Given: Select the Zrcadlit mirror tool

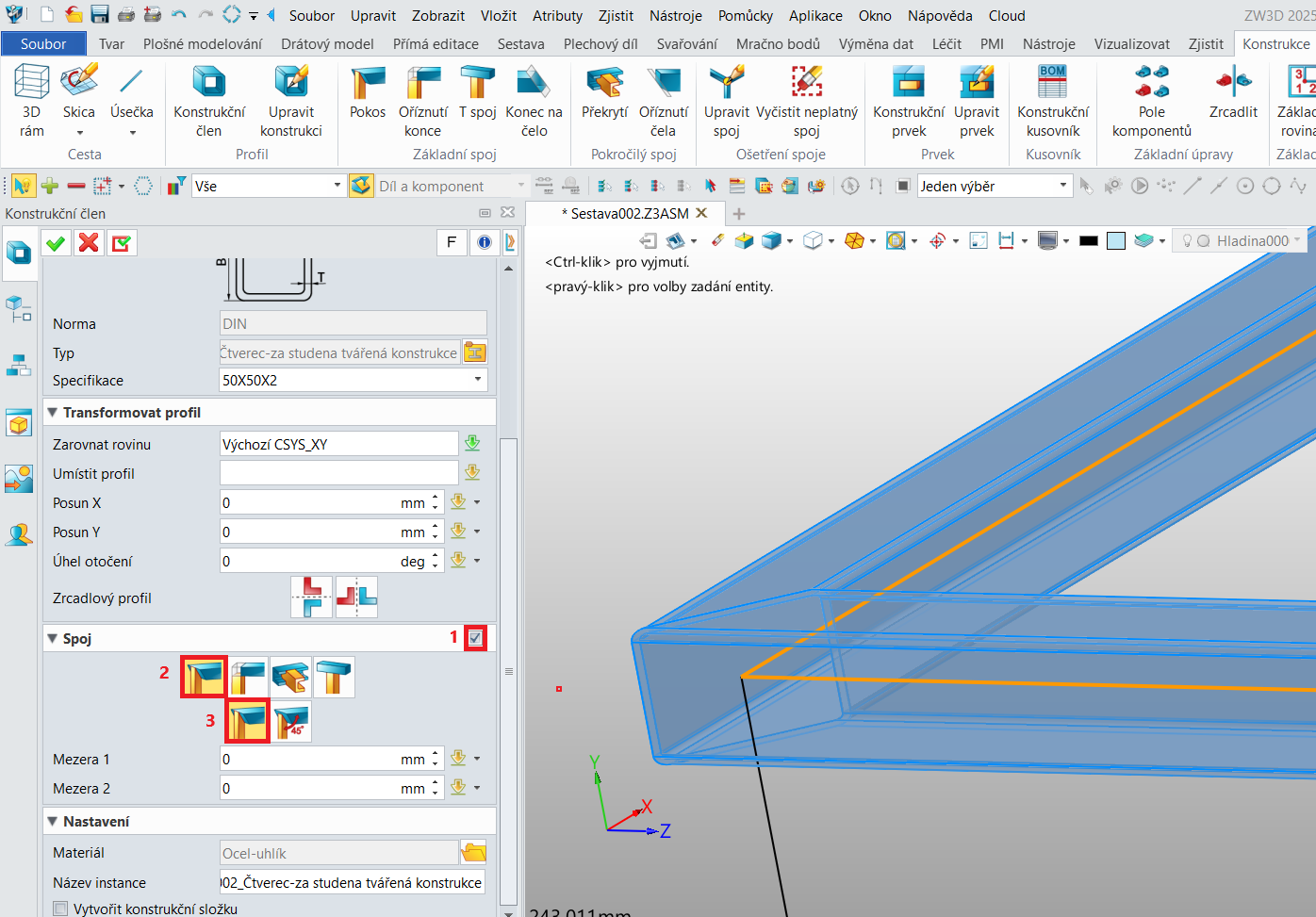Looking at the screenshot, I should tap(1233, 92).
